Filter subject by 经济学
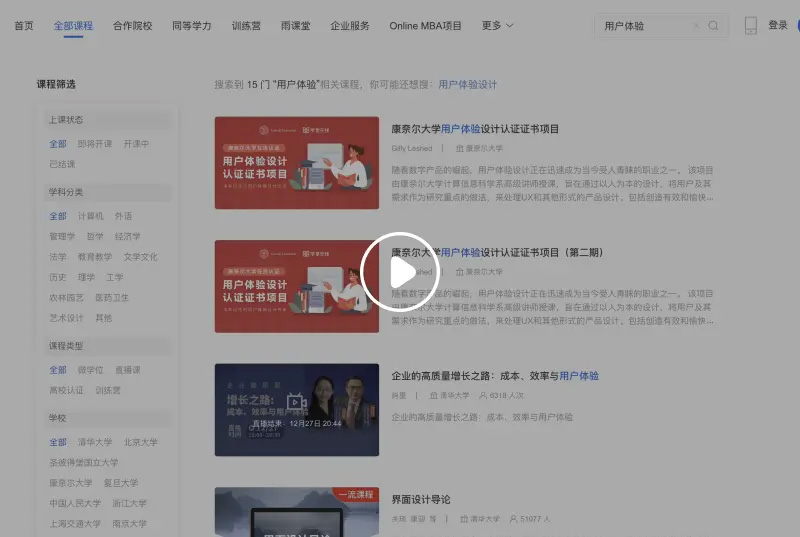Screen dimensions: 800x537 127,237
